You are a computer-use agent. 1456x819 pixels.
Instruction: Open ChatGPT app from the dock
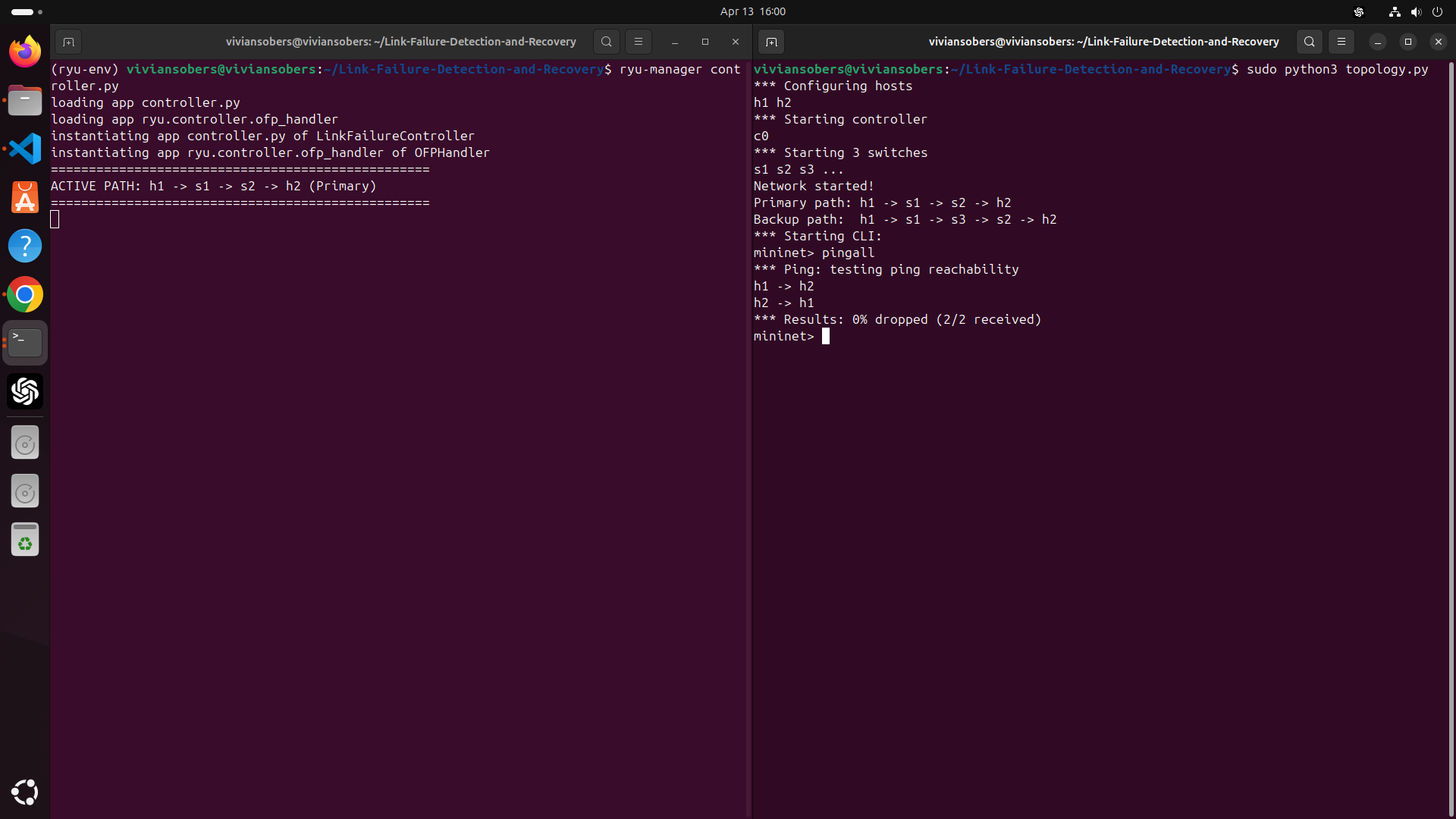tap(25, 391)
